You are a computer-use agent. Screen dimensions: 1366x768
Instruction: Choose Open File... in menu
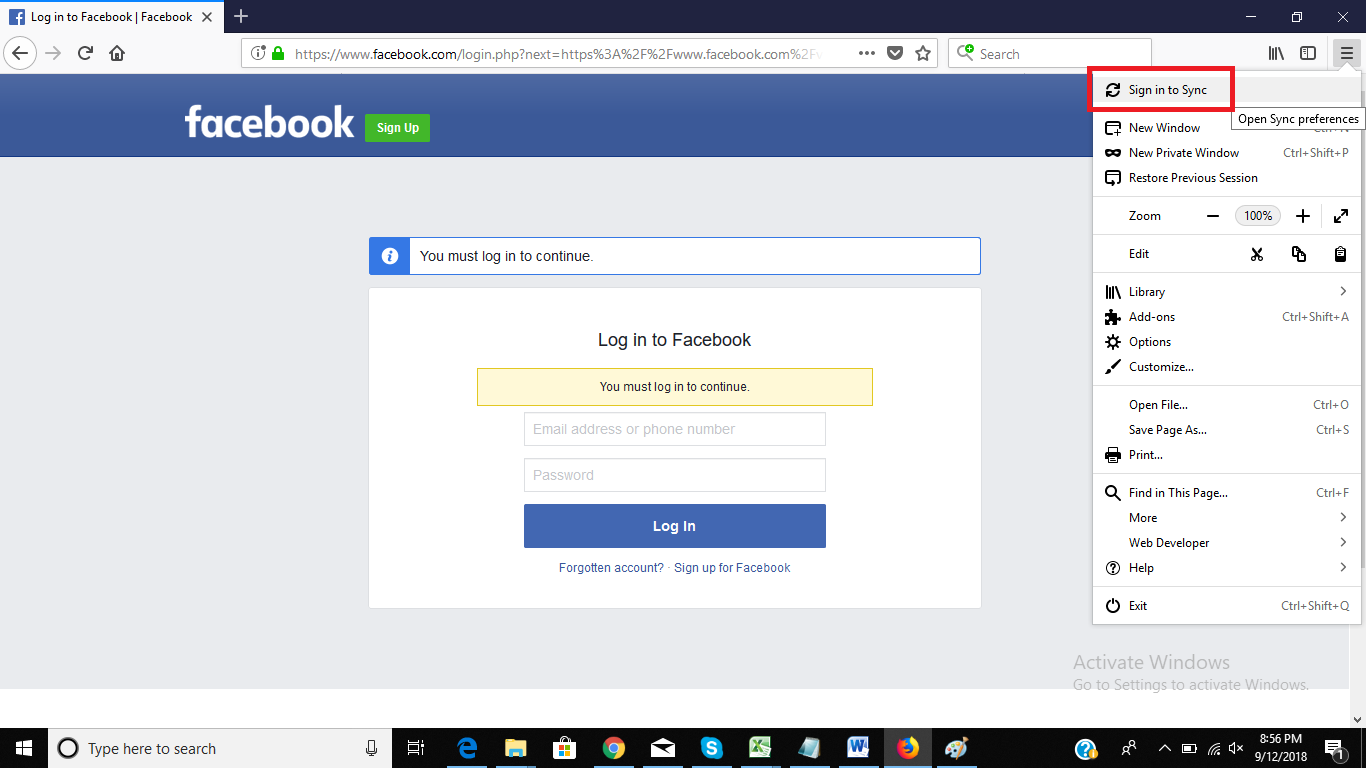[x=1228, y=405]
